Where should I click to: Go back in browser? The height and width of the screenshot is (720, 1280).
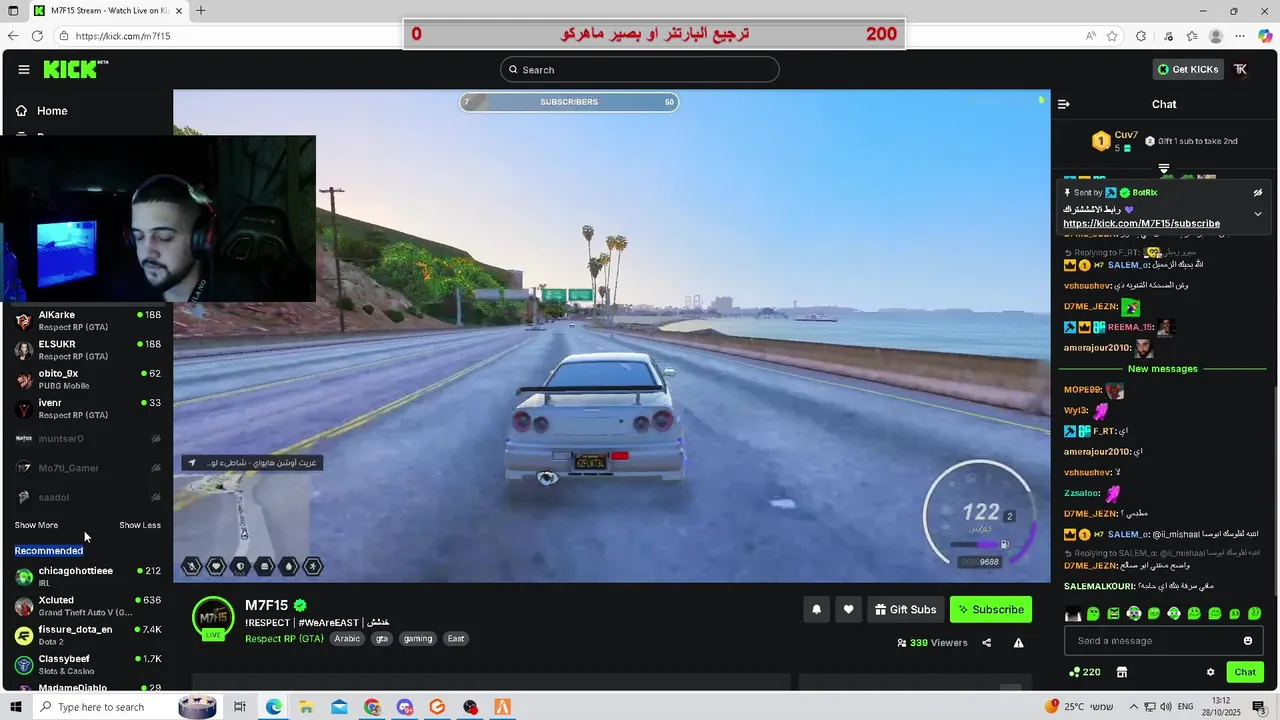[13, 36]
